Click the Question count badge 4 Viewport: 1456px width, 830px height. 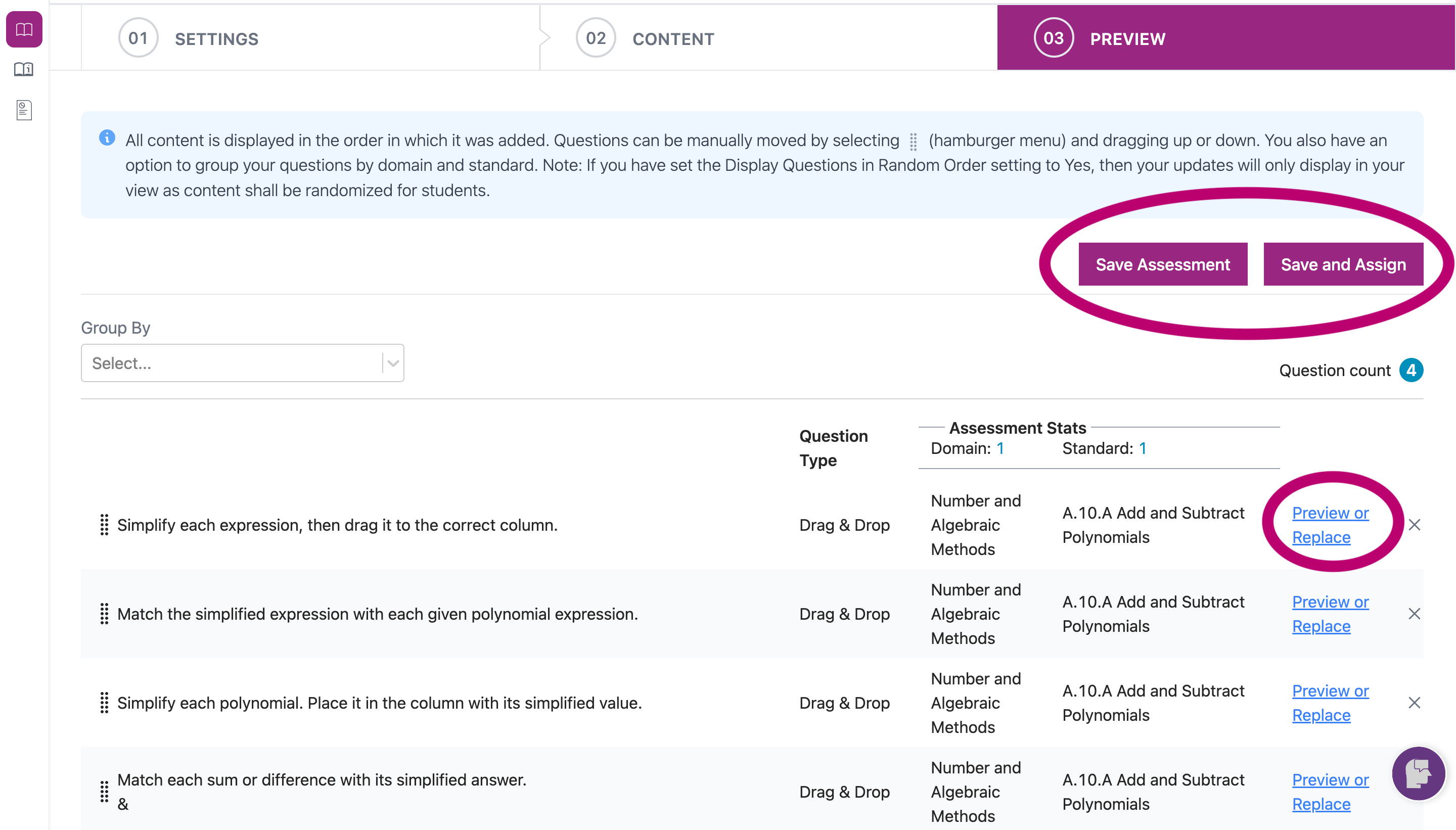1411,371
